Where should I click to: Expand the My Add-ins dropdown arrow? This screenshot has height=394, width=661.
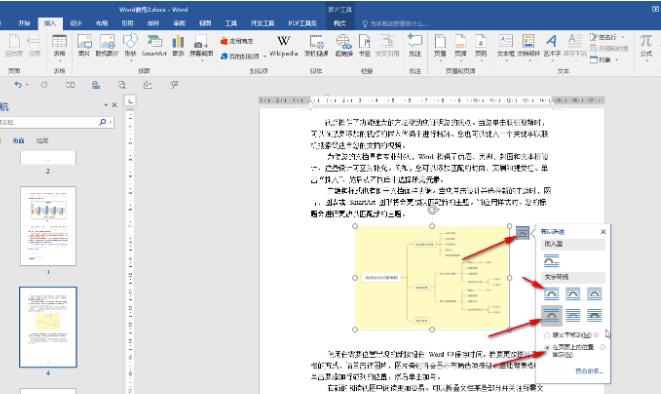[264, 56]
